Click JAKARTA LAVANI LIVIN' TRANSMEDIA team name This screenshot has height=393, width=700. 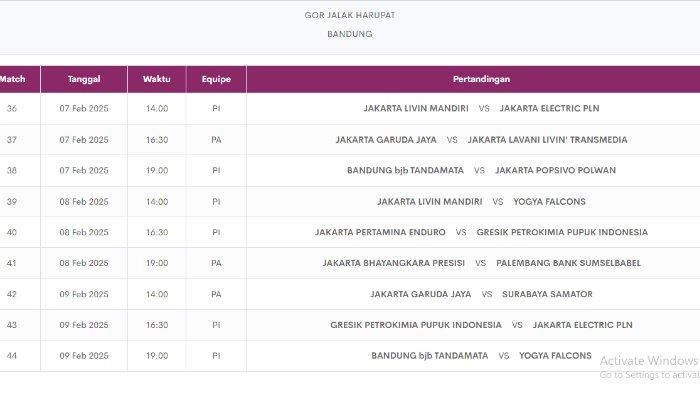[x=547, y=140]
